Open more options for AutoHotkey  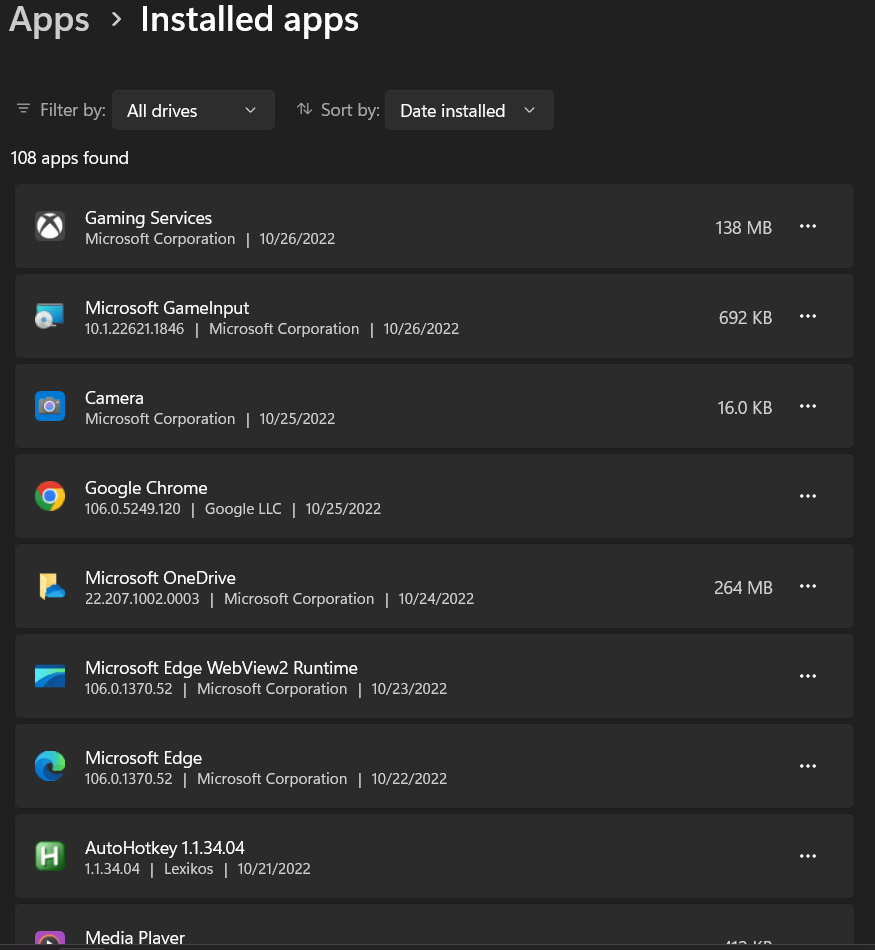click(x=808, y=856)
